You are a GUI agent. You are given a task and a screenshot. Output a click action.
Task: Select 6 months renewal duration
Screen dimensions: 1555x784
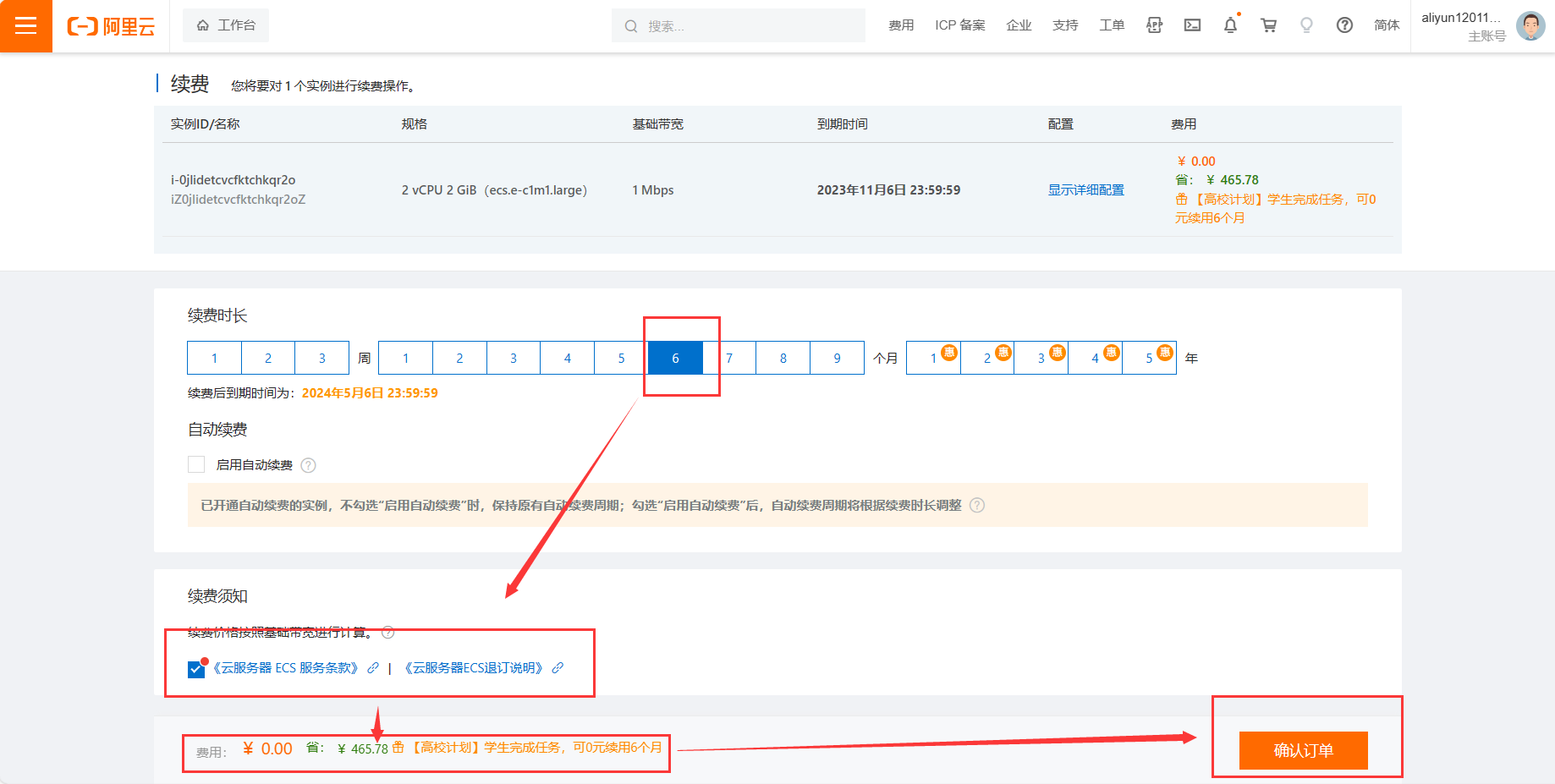675,358
